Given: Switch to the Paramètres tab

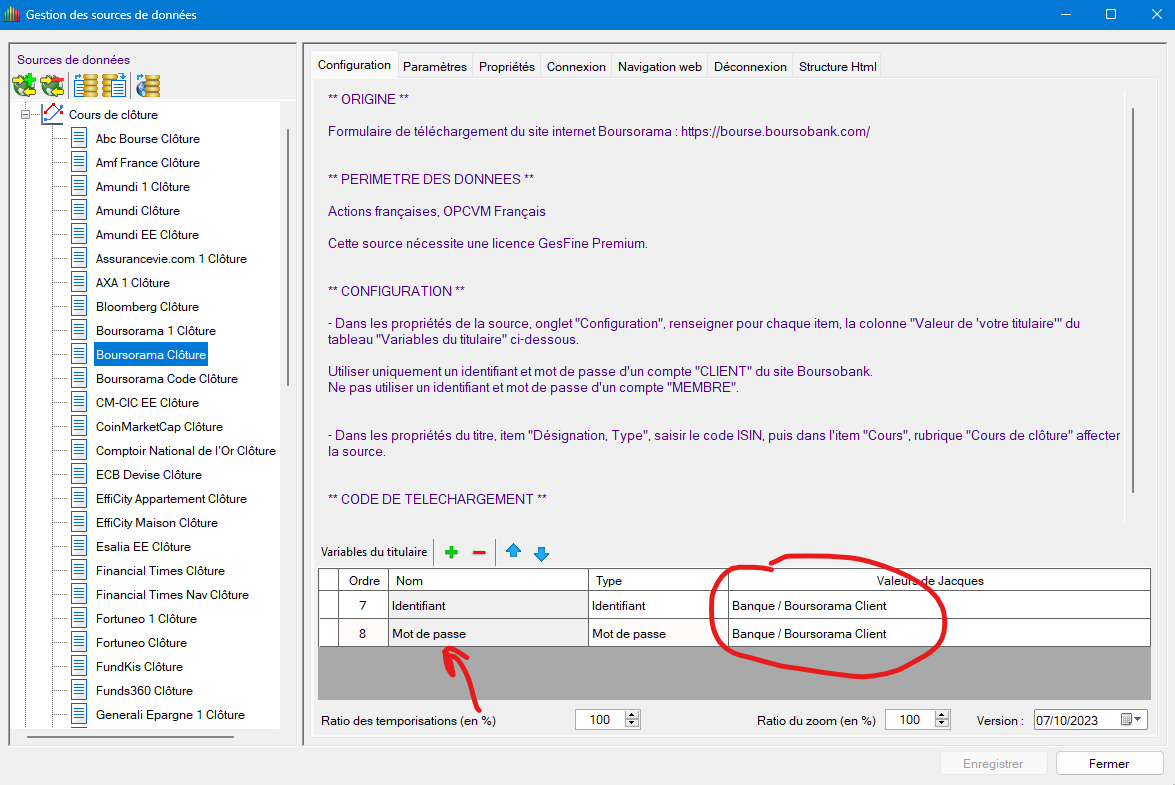Looking at the screenshot, I should click(x=435, y=67).
